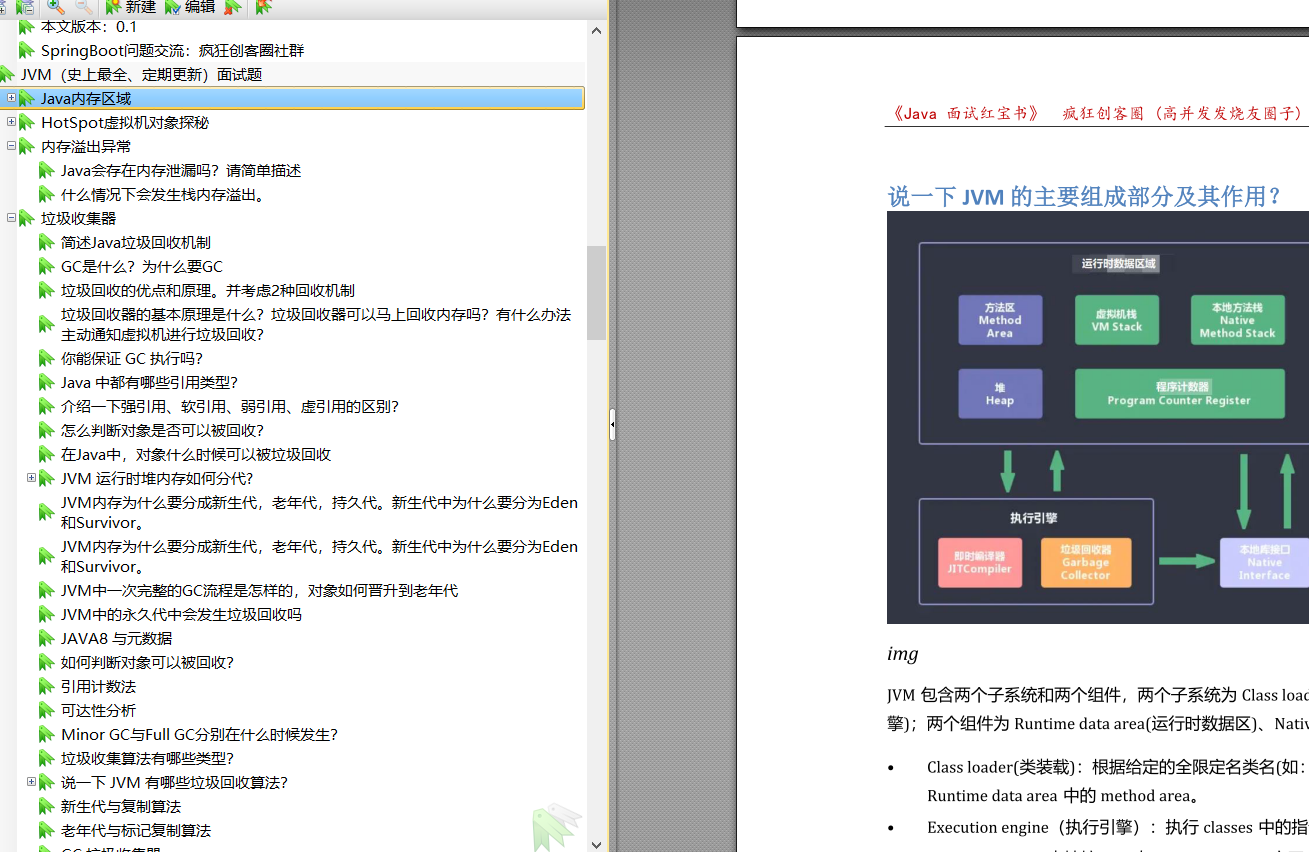Image resolution: width=1309 pixels, height=852 pixels.
Task: Click bookmark icon beside JVM中的永久代中会发生垃圾回收吗
Action: pos(47,614)
